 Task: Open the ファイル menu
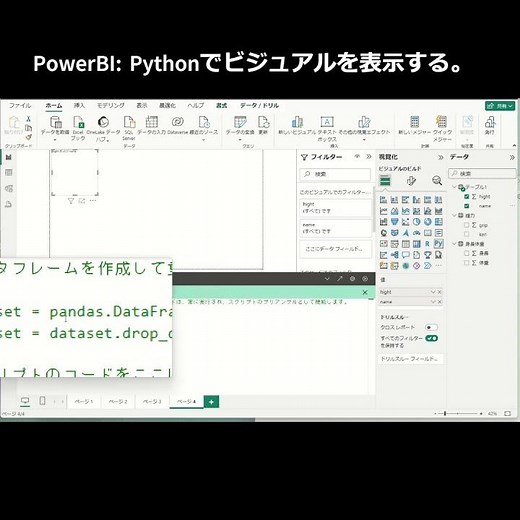click(x=20, y=106)
